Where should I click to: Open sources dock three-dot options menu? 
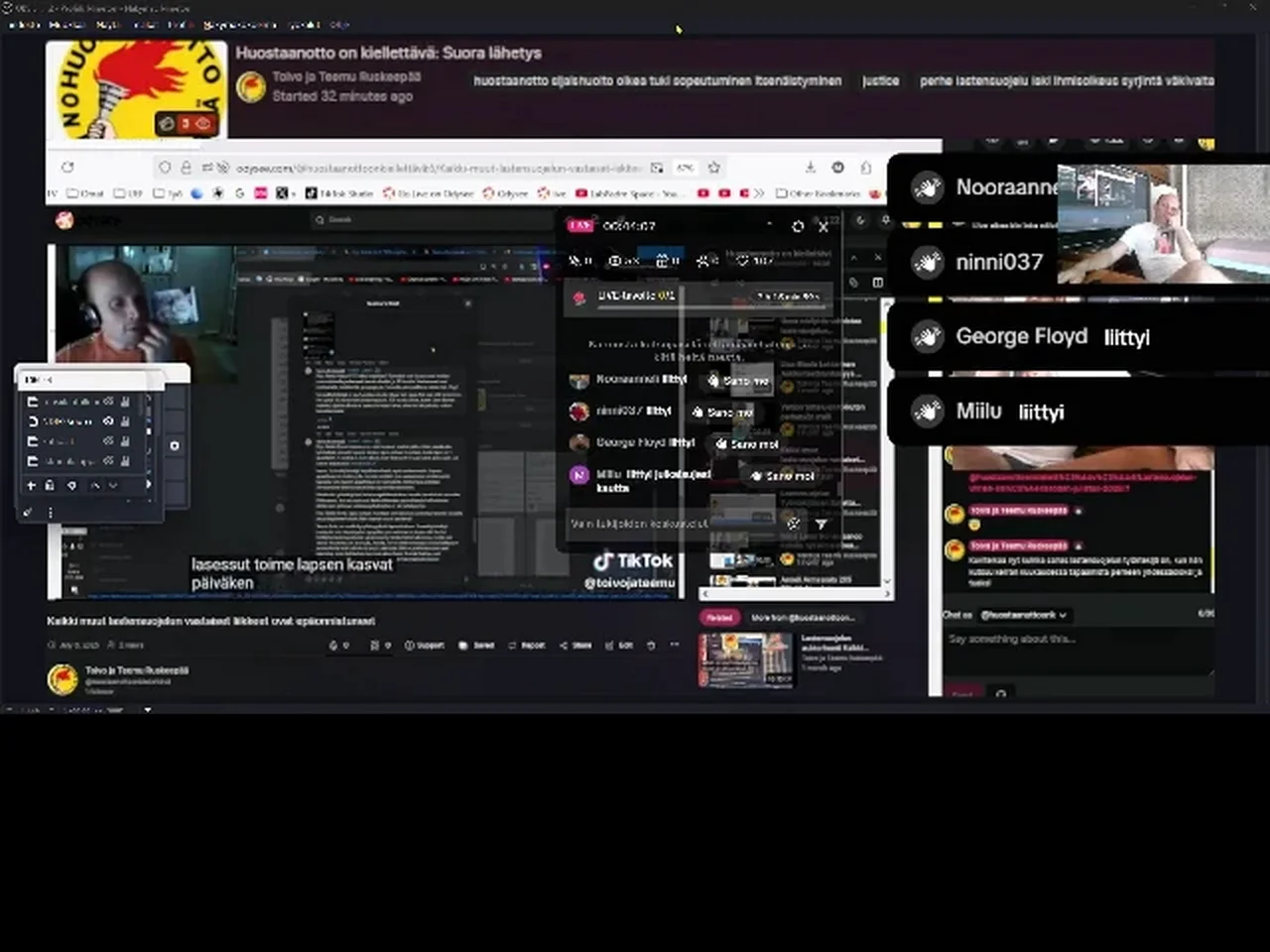pyautogui.click(x=51, y=512)
